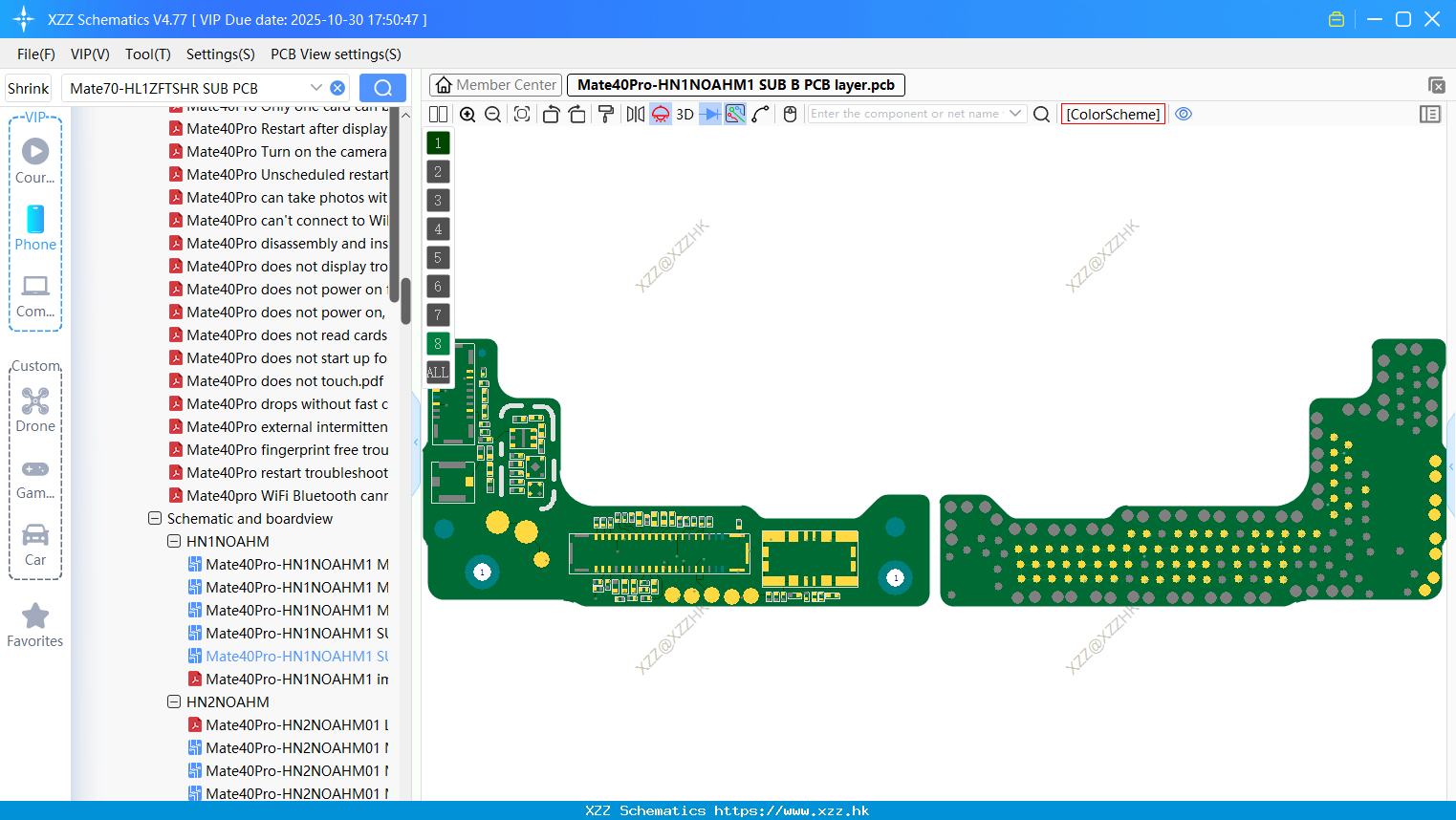Select the Drone category icon
The height and width of the screenshot is (820, 1456).
tap(35, 409)
